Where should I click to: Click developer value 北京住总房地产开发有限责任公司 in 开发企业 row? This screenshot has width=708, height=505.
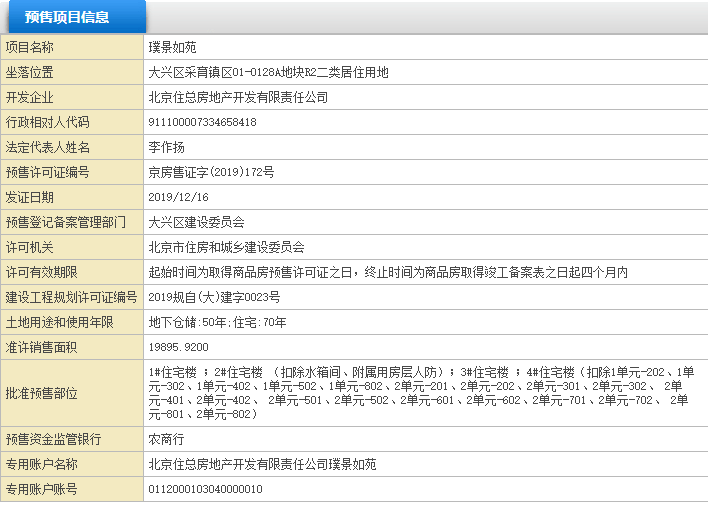pos(238,97)
